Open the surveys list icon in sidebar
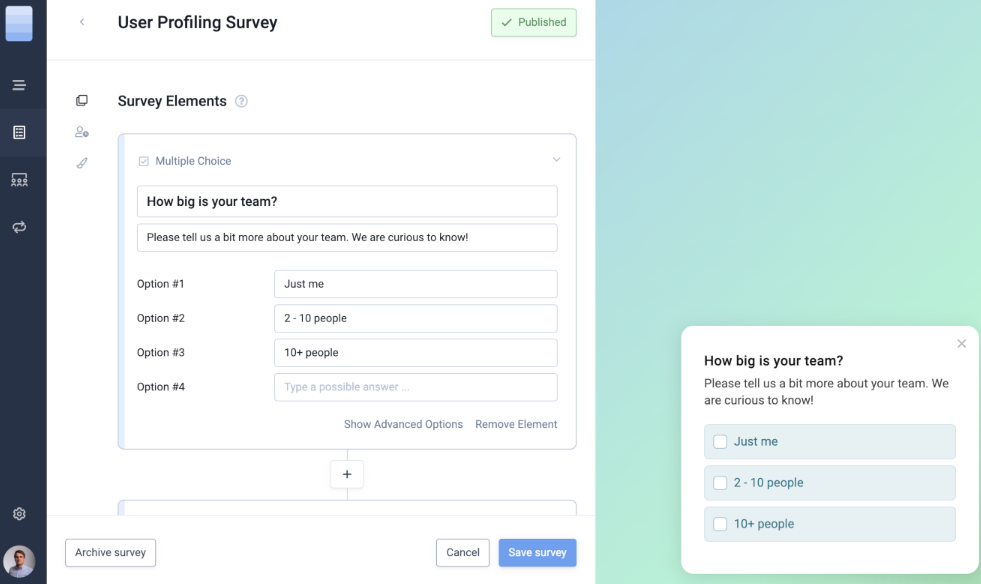981x584 pixels. [19, 132]
